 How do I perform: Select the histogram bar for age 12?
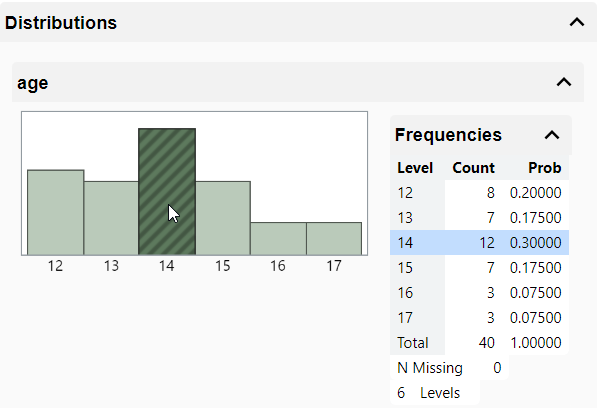56,212
